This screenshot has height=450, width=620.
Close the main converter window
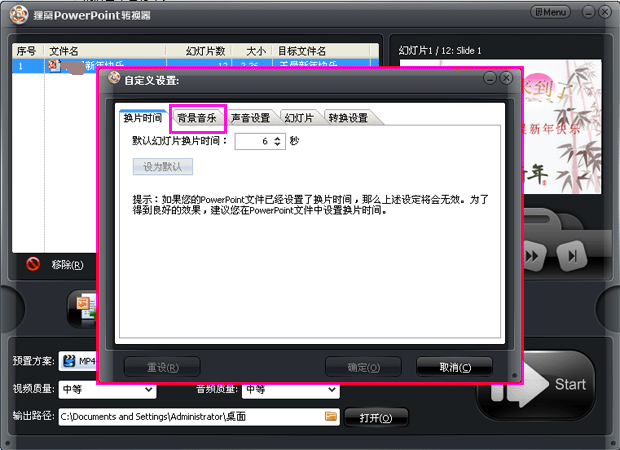(x=605, y=12)
